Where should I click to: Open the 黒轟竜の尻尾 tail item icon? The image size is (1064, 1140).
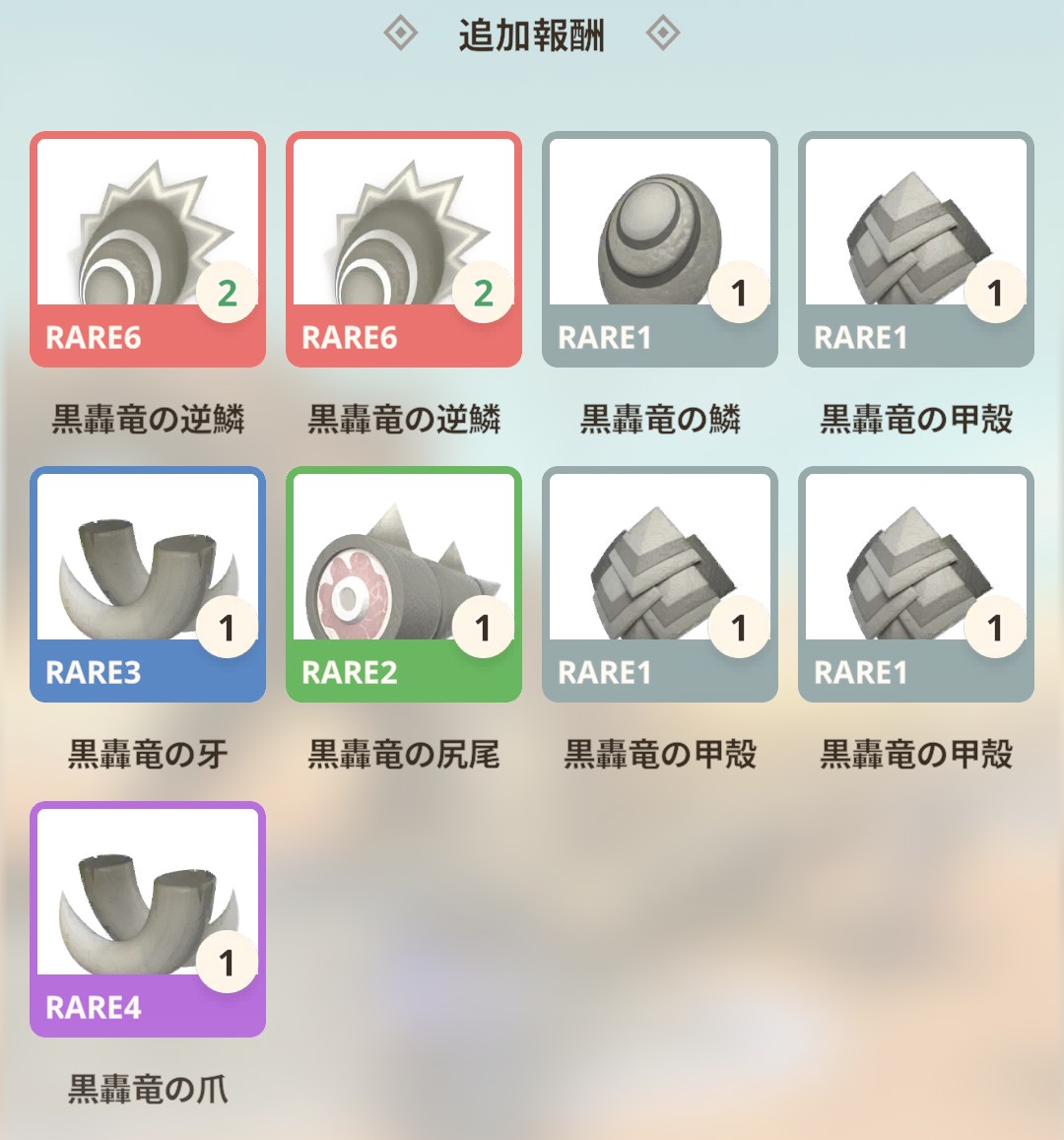click(403, 584)
